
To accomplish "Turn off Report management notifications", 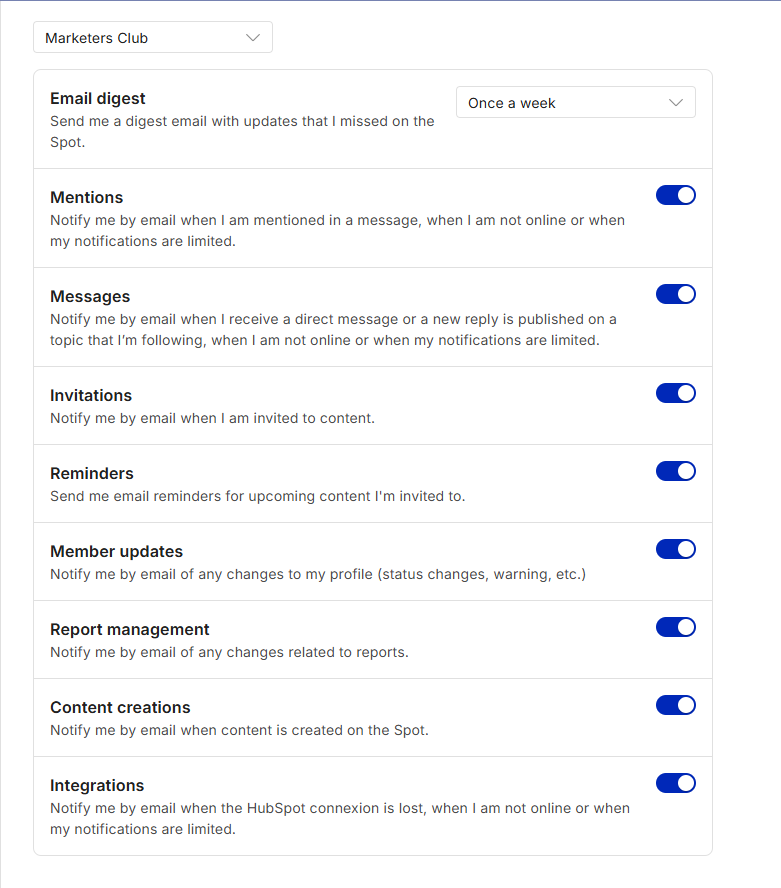I will (676, 627).
